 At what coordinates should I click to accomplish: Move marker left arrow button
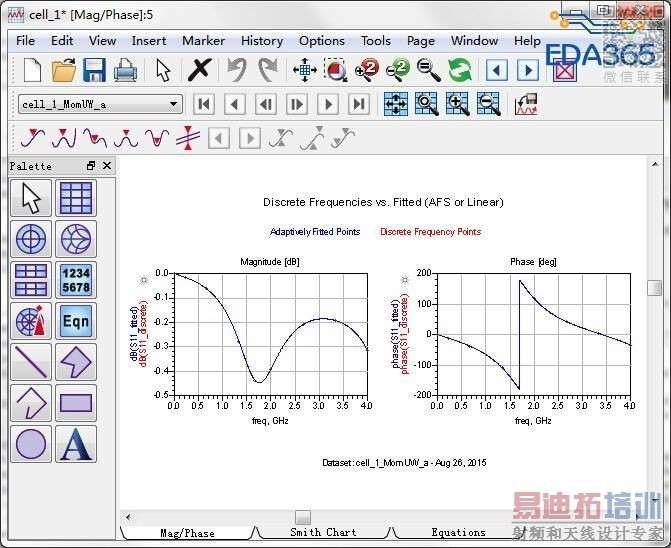point(219,138)
